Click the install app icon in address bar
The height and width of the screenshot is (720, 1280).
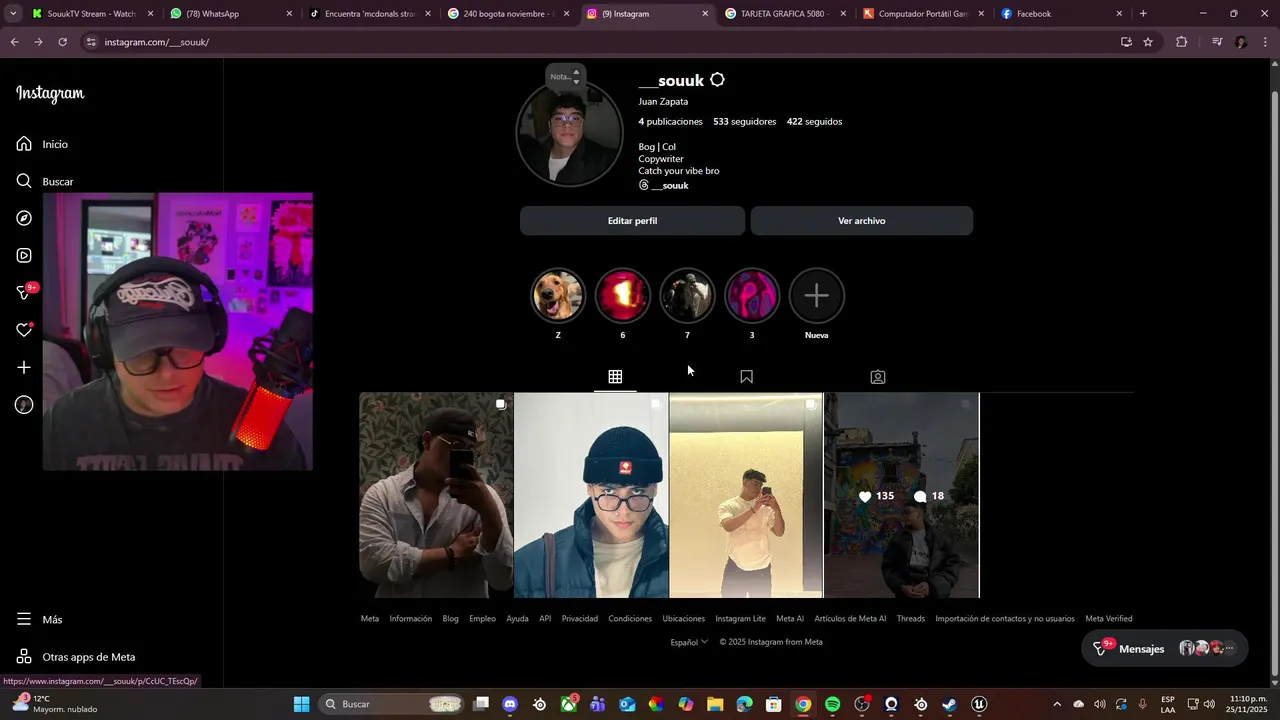1126,42
